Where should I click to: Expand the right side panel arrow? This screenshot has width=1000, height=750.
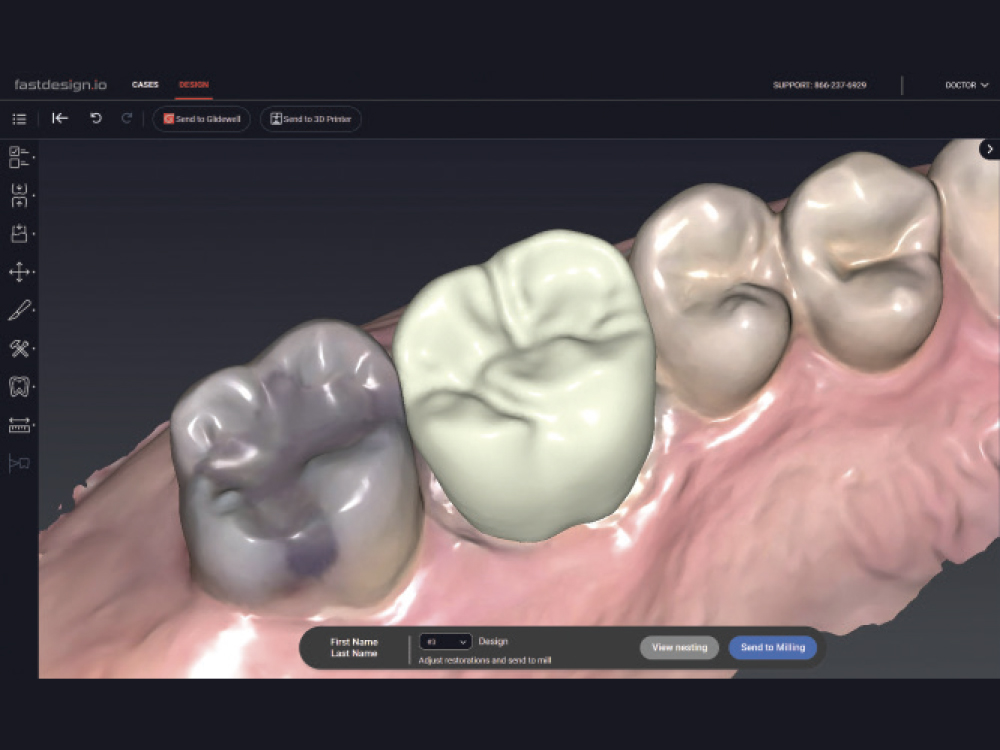tap(989, 149)
